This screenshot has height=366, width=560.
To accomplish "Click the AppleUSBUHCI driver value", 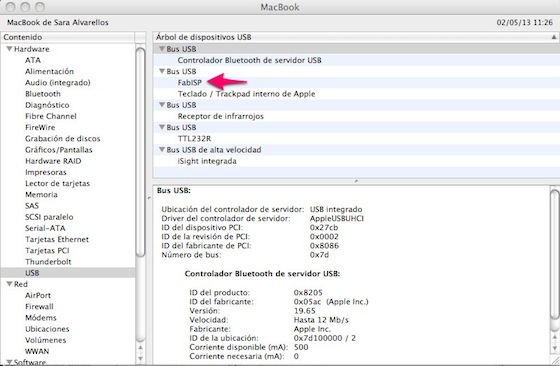I will click(x=337, y=218).
